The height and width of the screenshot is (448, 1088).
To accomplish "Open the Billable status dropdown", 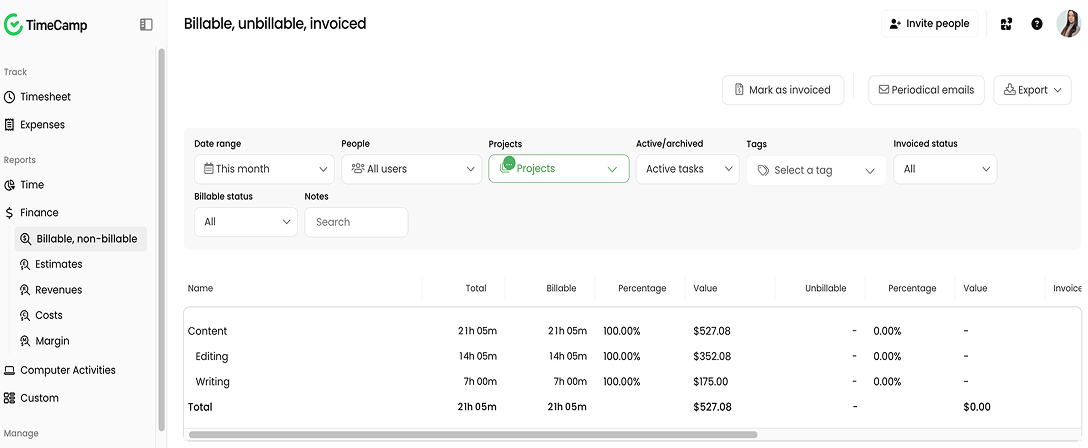I will click(246, 222).
